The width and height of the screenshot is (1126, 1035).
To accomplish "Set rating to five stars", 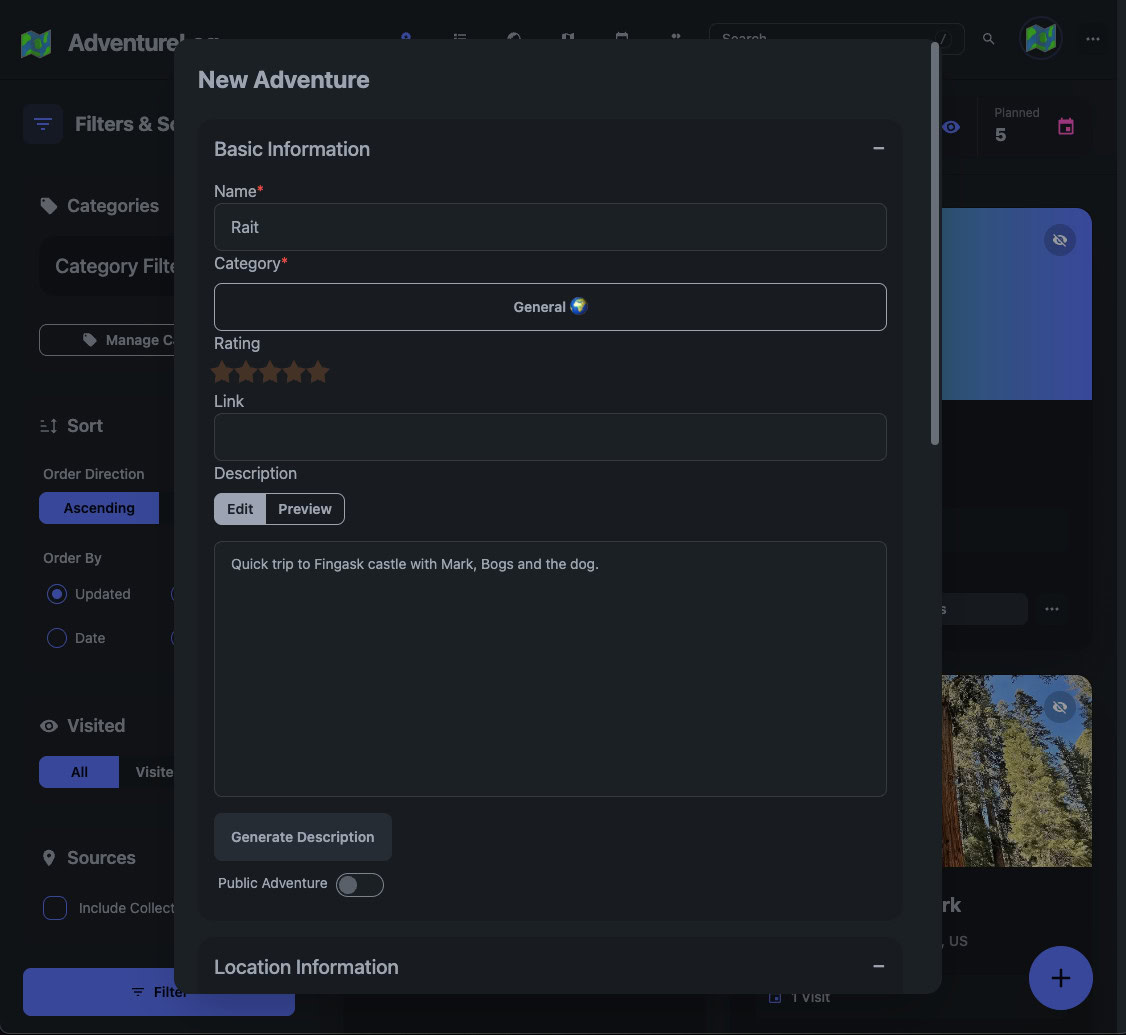I will pos(318,373).
